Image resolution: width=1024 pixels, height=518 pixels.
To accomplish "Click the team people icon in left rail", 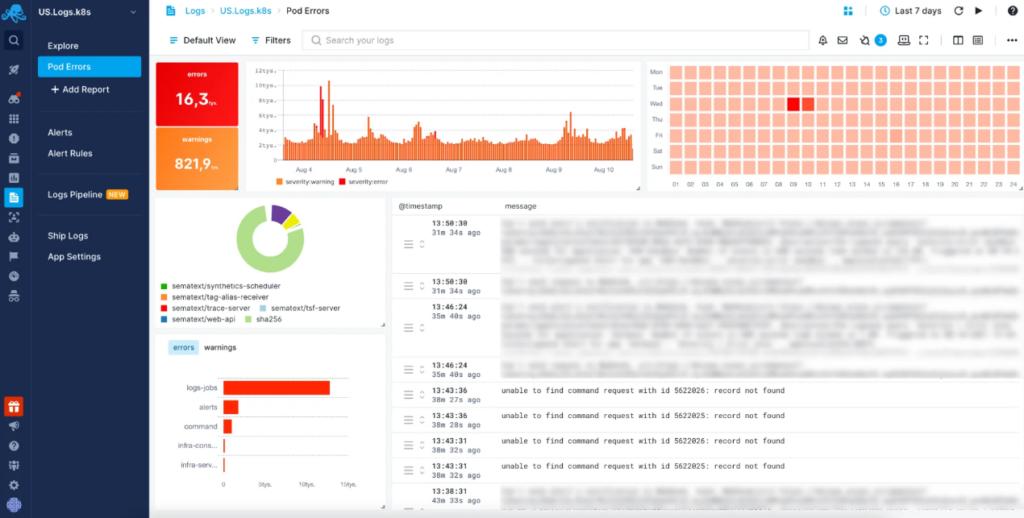I will [x=14, y=465].
